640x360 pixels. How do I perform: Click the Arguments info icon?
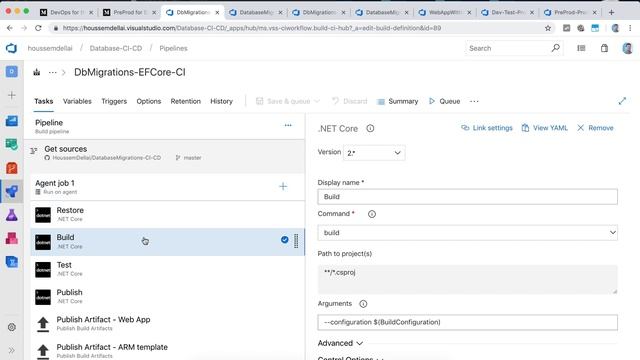(363, 304)
